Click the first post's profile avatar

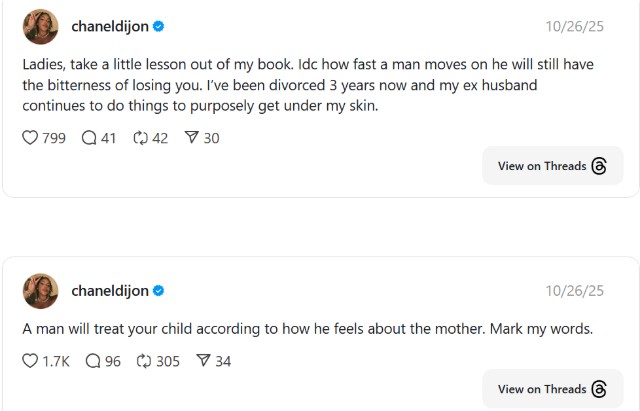point(40,27)
